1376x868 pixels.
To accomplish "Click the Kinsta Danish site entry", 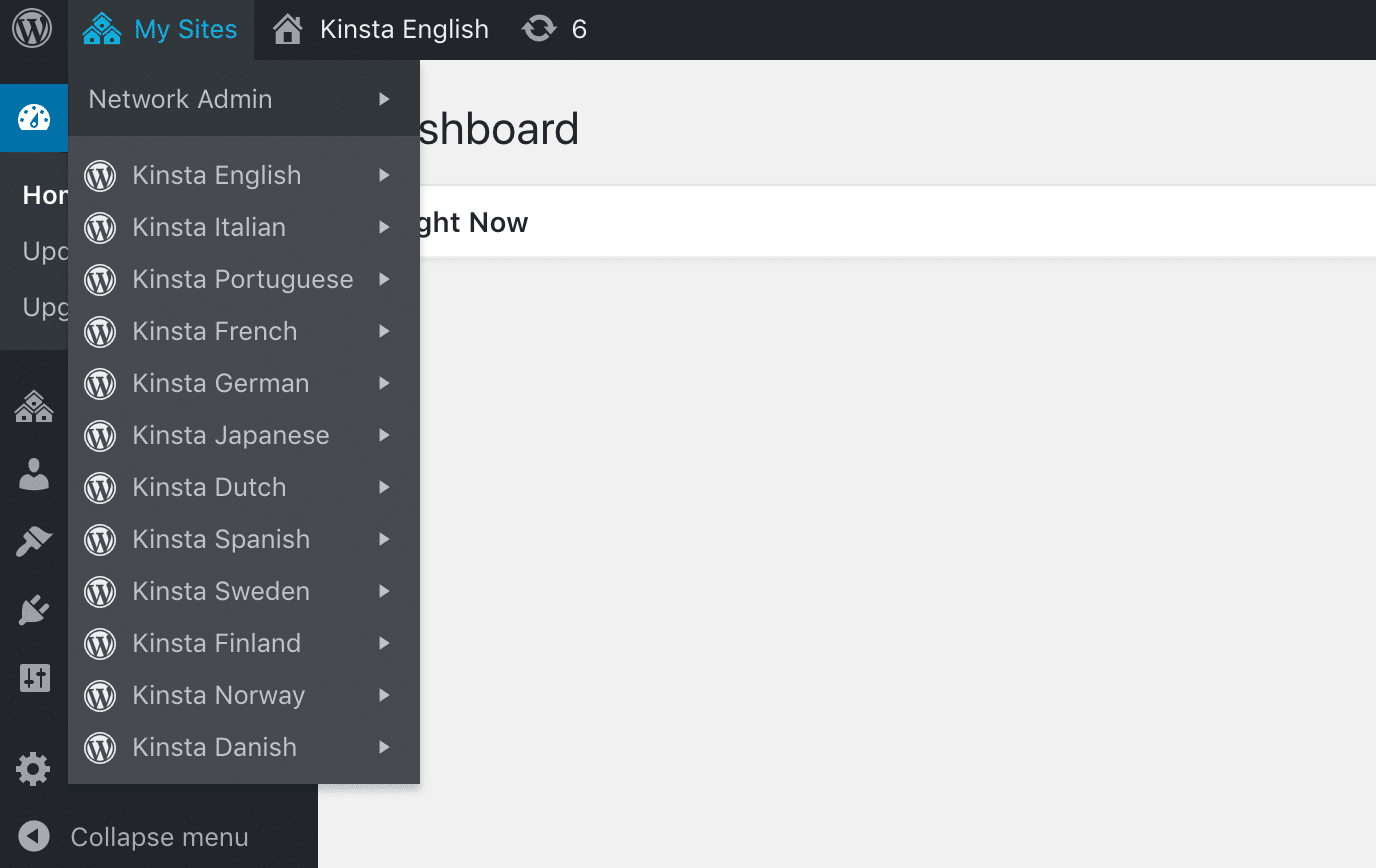I will coord(214,747).
